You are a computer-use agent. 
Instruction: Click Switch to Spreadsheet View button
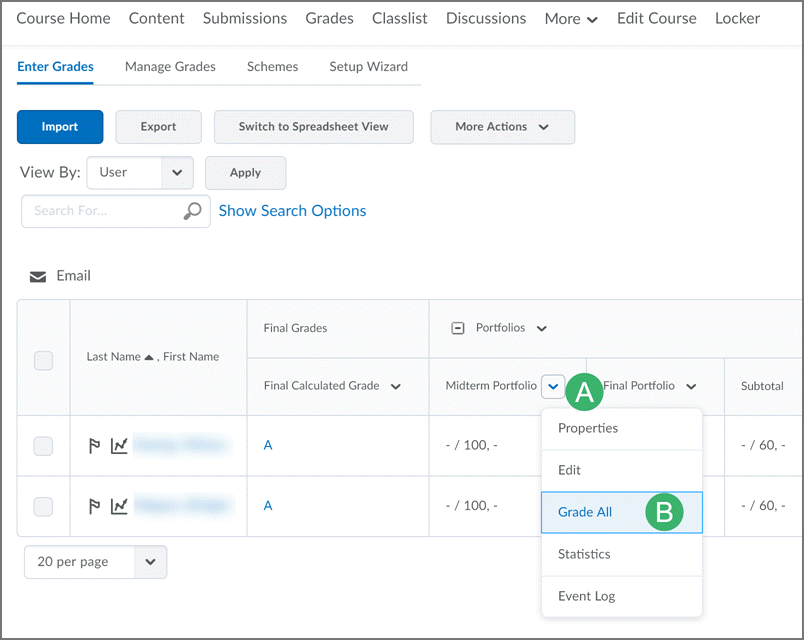pyautogui.click(x=313, y=127)
